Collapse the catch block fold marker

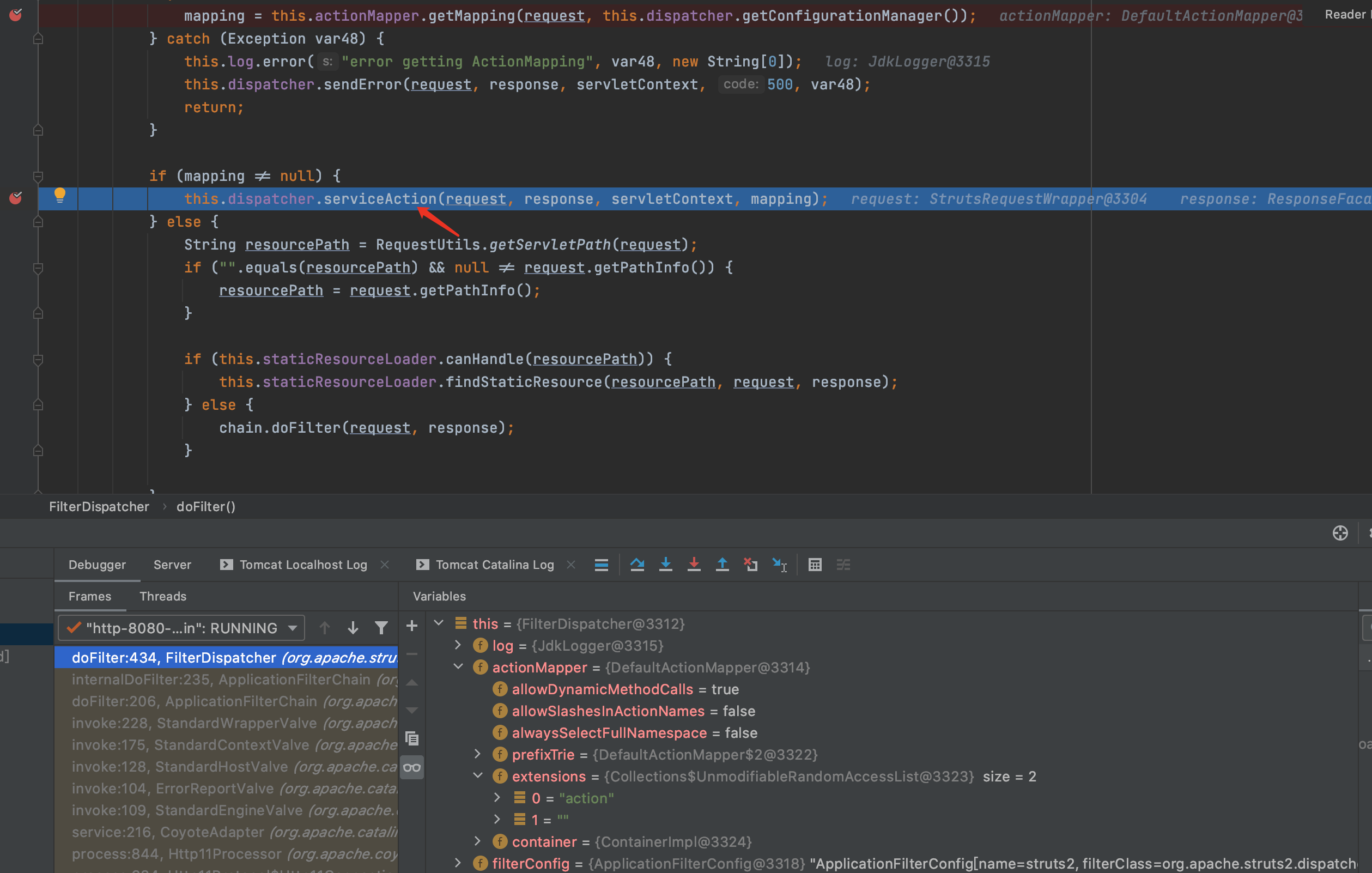[x=38, y=39]
